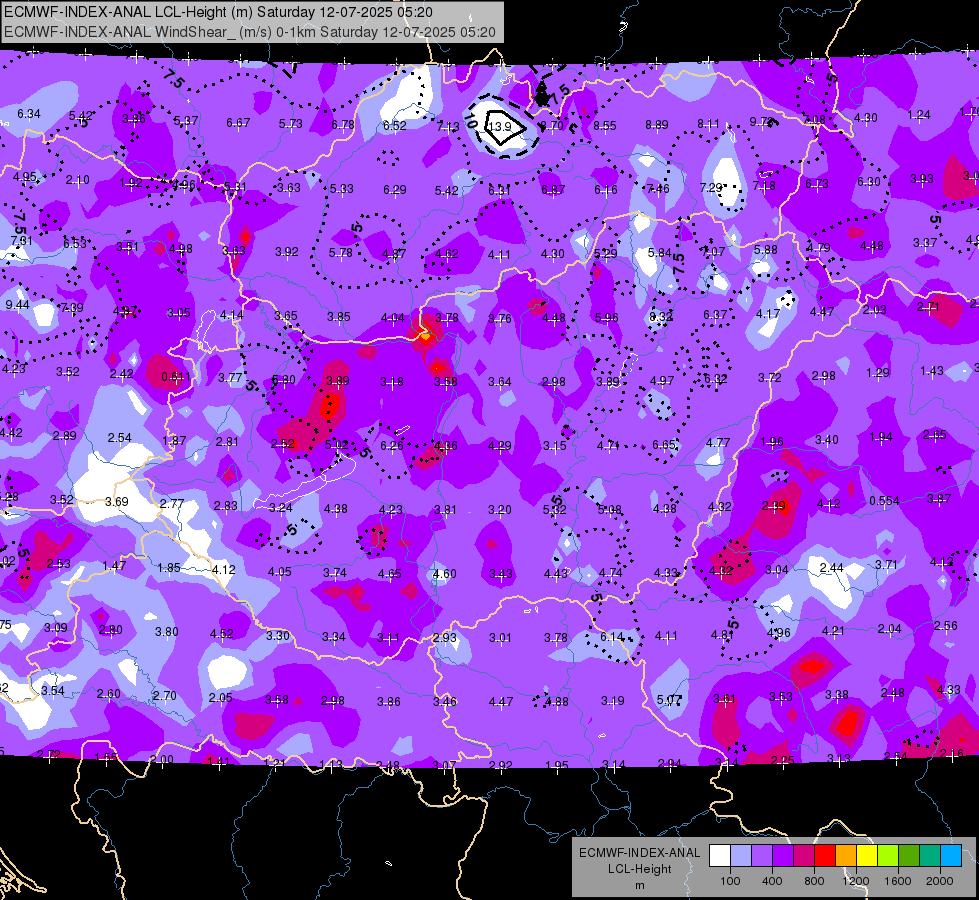The height and width of the screenshot is (900, 979).
Task: Click the legend unit label 'm'
Action: 639,885
